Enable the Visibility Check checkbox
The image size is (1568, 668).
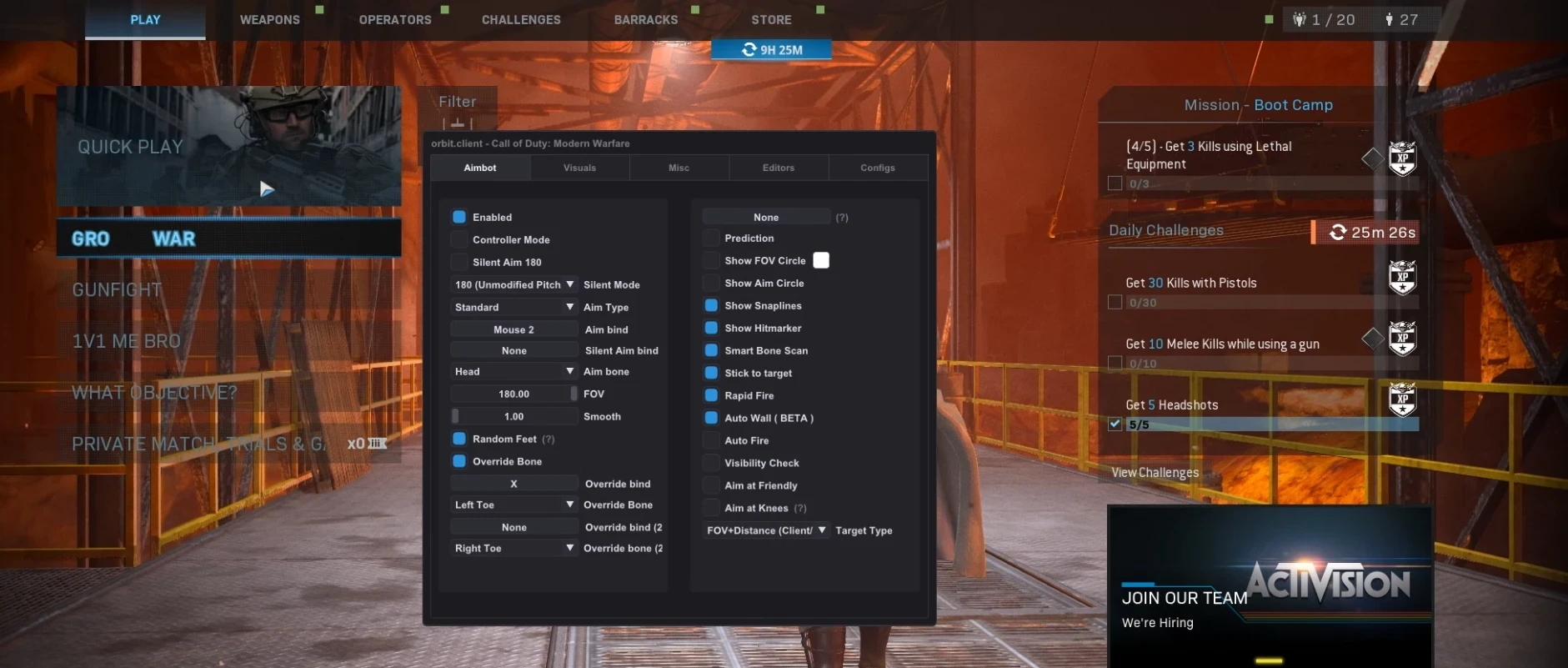pos(711,463)
